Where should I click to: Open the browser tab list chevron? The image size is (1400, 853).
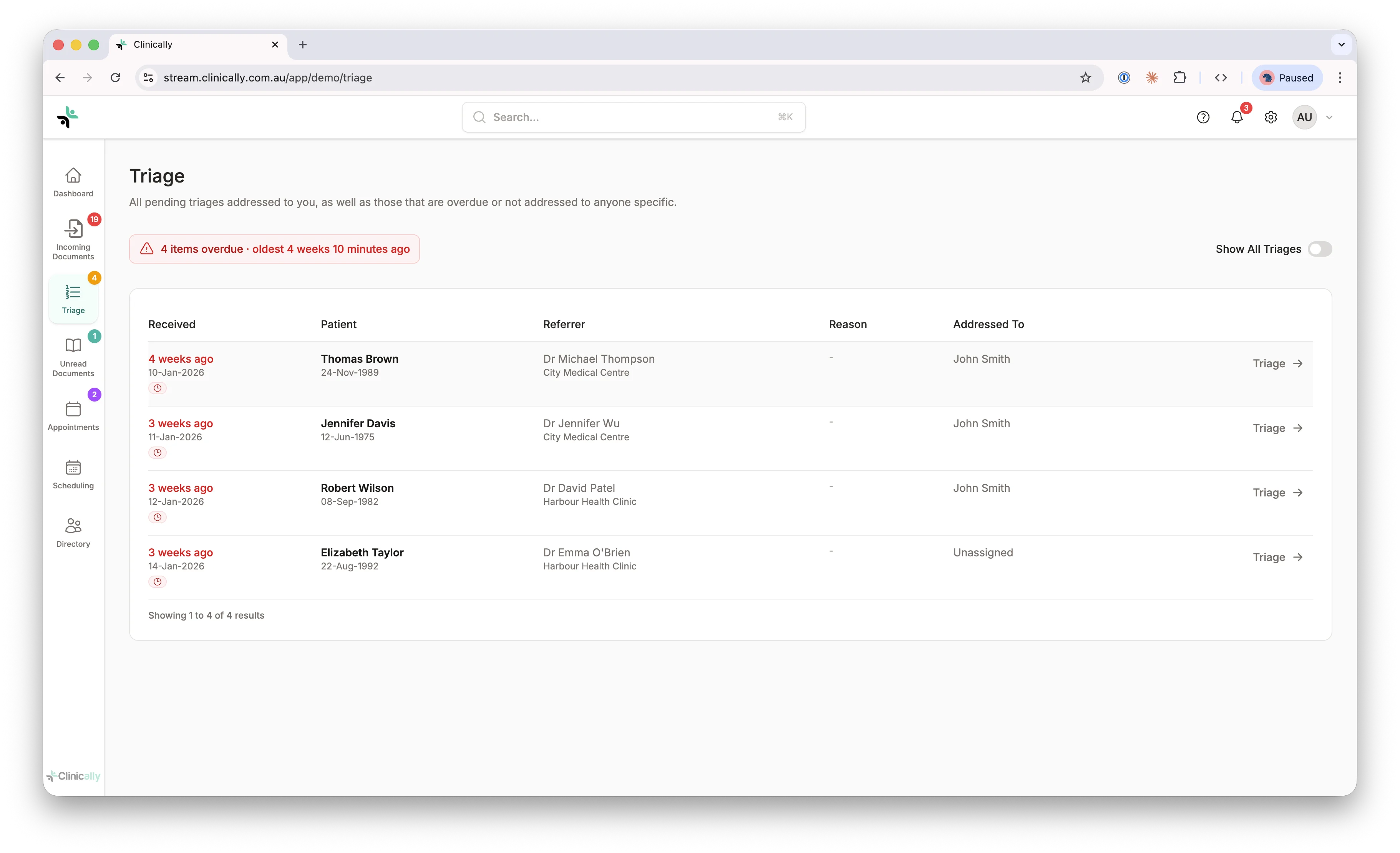pos(1341,44)
